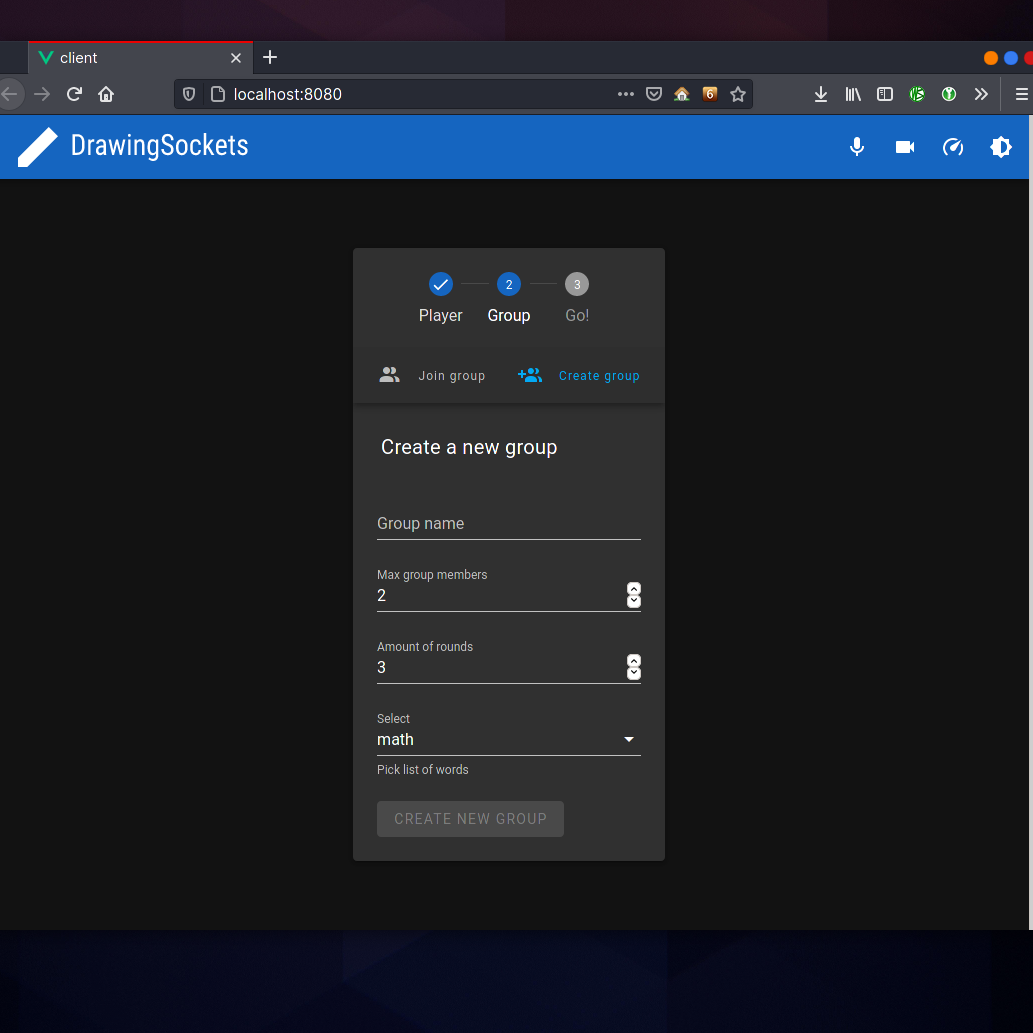Decrease Amount of rounds value

(634, 674)
